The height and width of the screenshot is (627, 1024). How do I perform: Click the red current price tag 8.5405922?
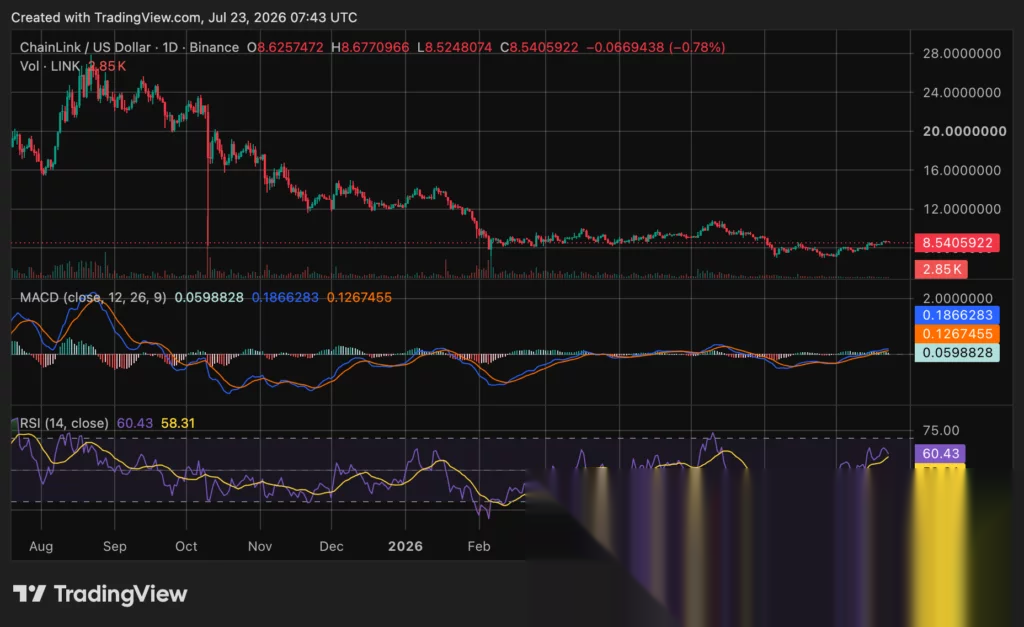coord(957,243)
